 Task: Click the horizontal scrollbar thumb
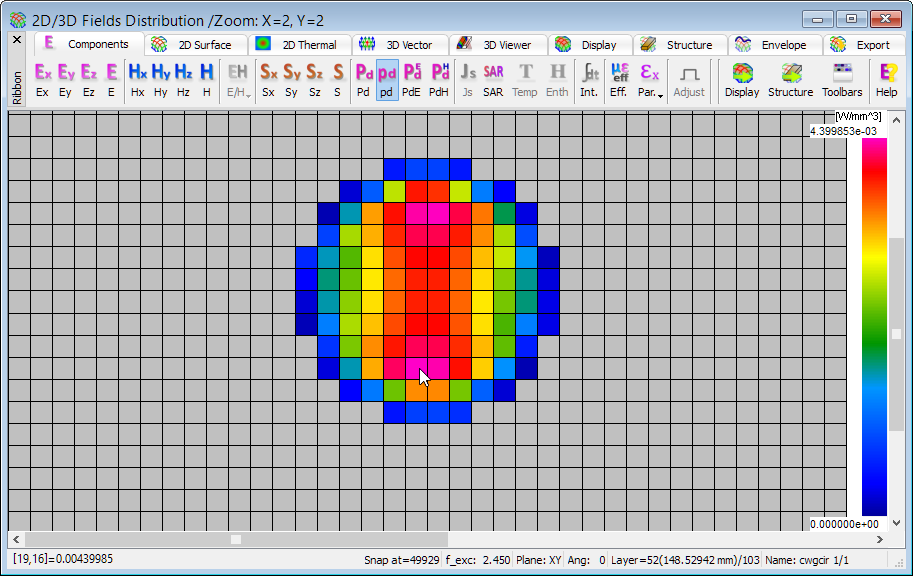click(236, 539)
